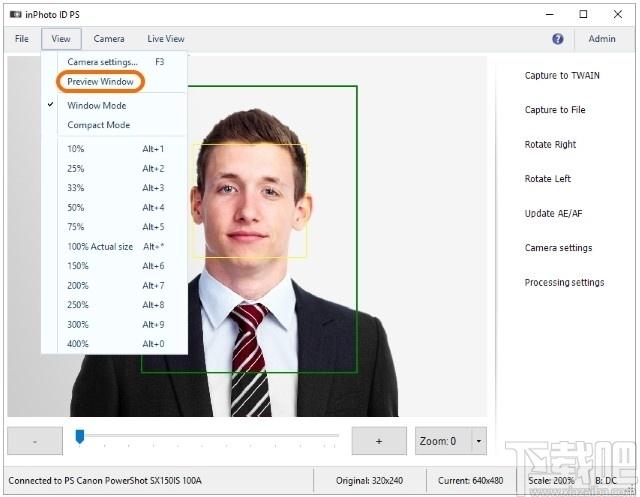The height and width of the screenshot is (497, 640).
Task: Click the Connected to PS Canon status text
Action: tap(105, 481)
